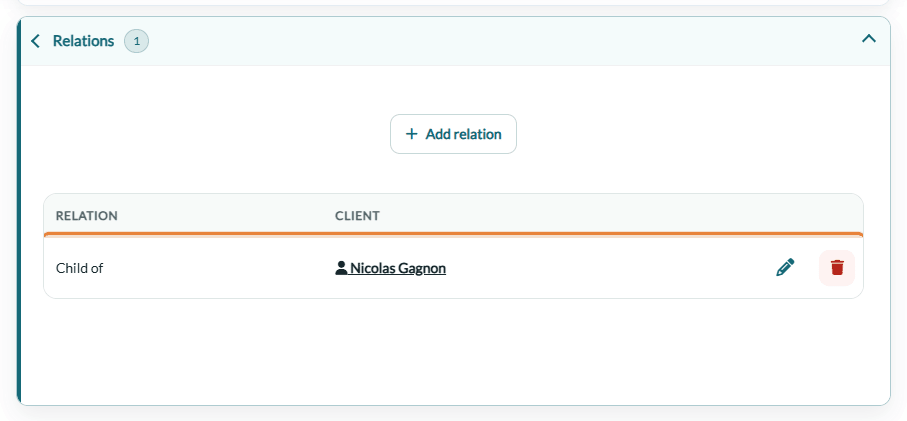Image resolution: width=907 pixels, height=421 pixels.
Task: Select the Child of relation cell
Action: pos(79,268)
